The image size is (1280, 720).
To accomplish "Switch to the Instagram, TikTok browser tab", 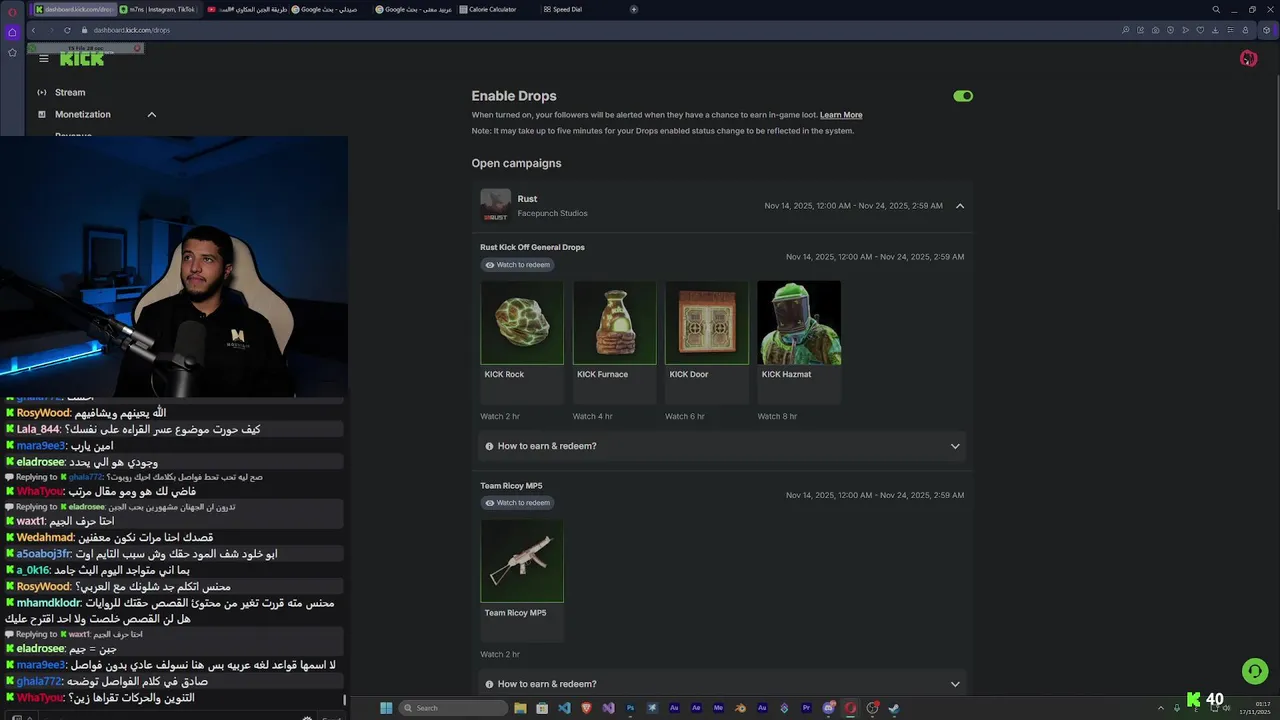I will tap(159, 9).
